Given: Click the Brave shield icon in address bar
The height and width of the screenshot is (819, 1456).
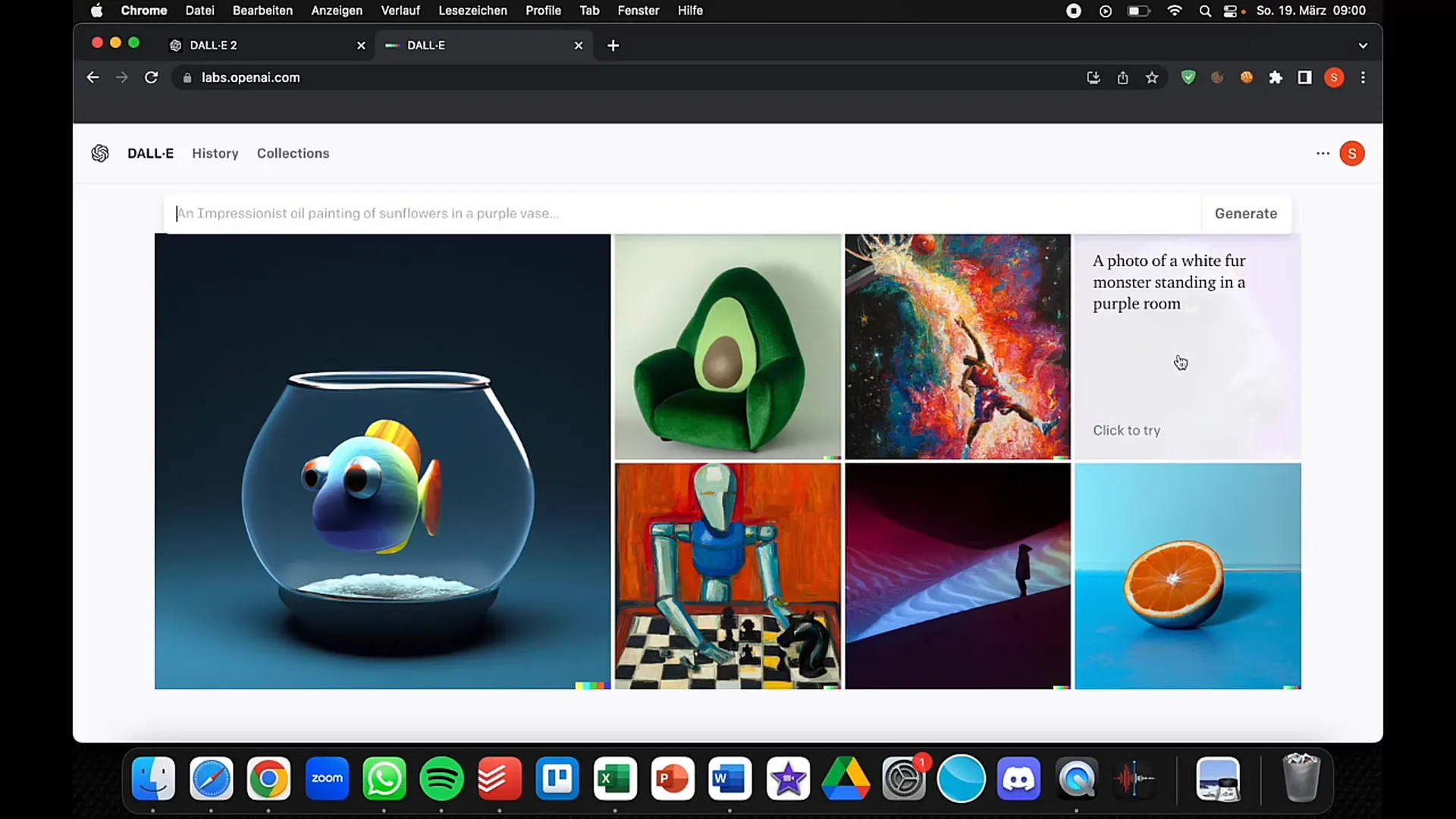Looking at the screenshot, I should click(1189, 77).
